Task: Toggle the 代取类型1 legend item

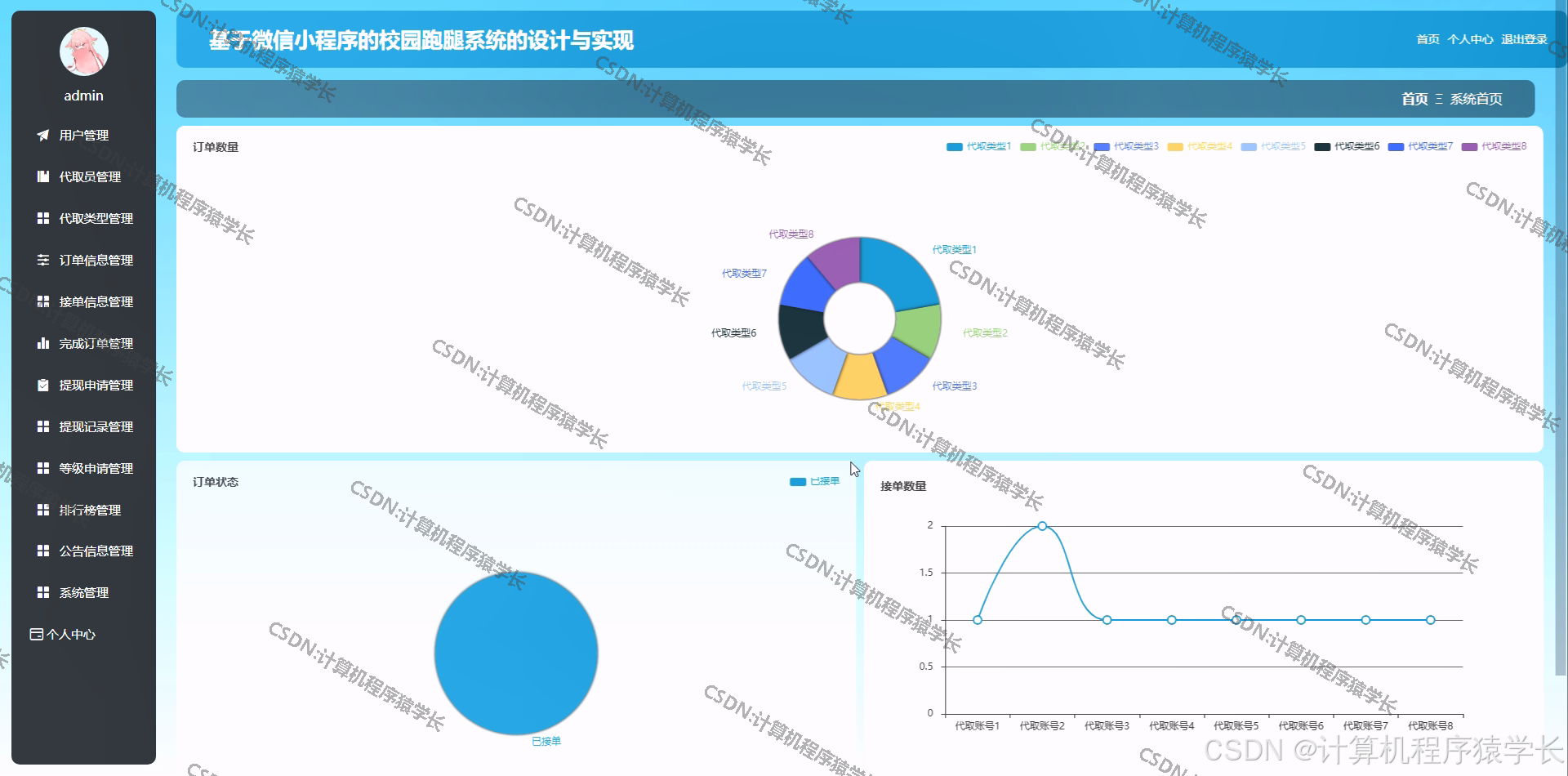Action: click(x=979, y=147)
